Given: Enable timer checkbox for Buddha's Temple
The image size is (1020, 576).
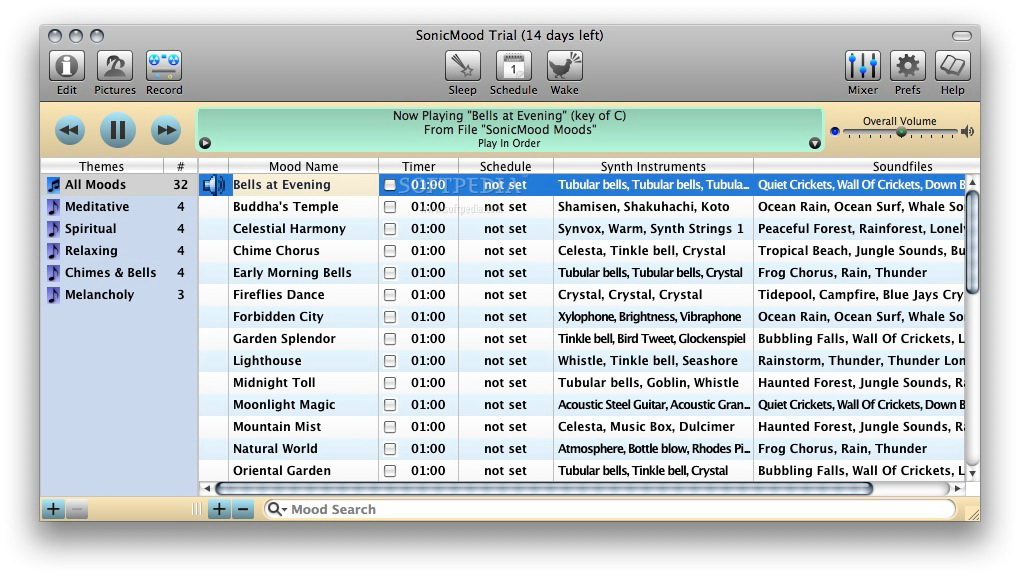Looking at the screenshot, I should click(390, 207).
